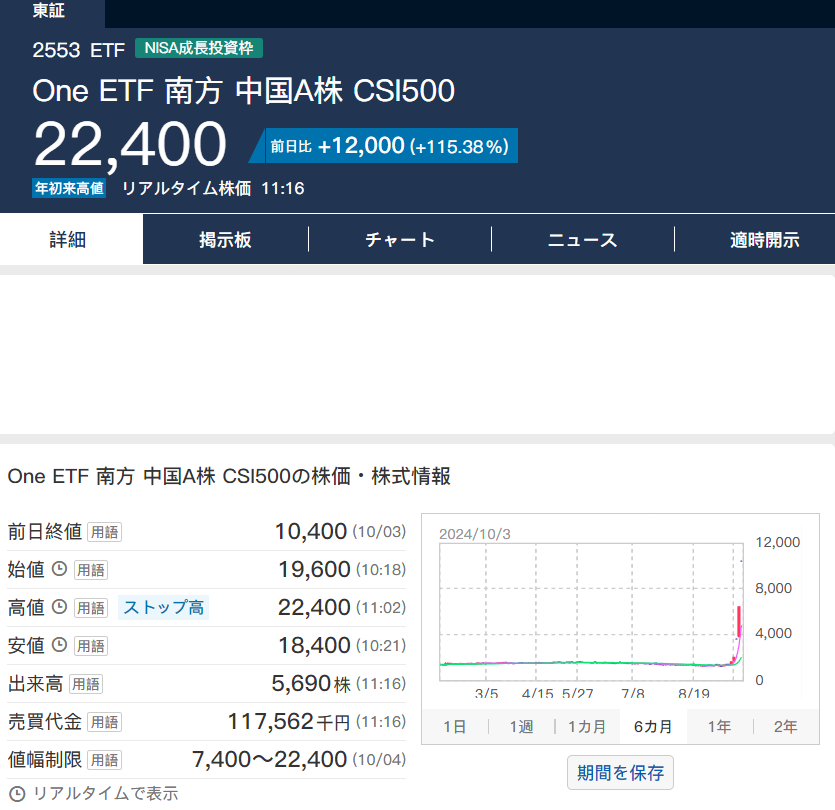835x810 pixels.
Task: Open 用語 glossary for 出来高
Action: coord(86,684)
